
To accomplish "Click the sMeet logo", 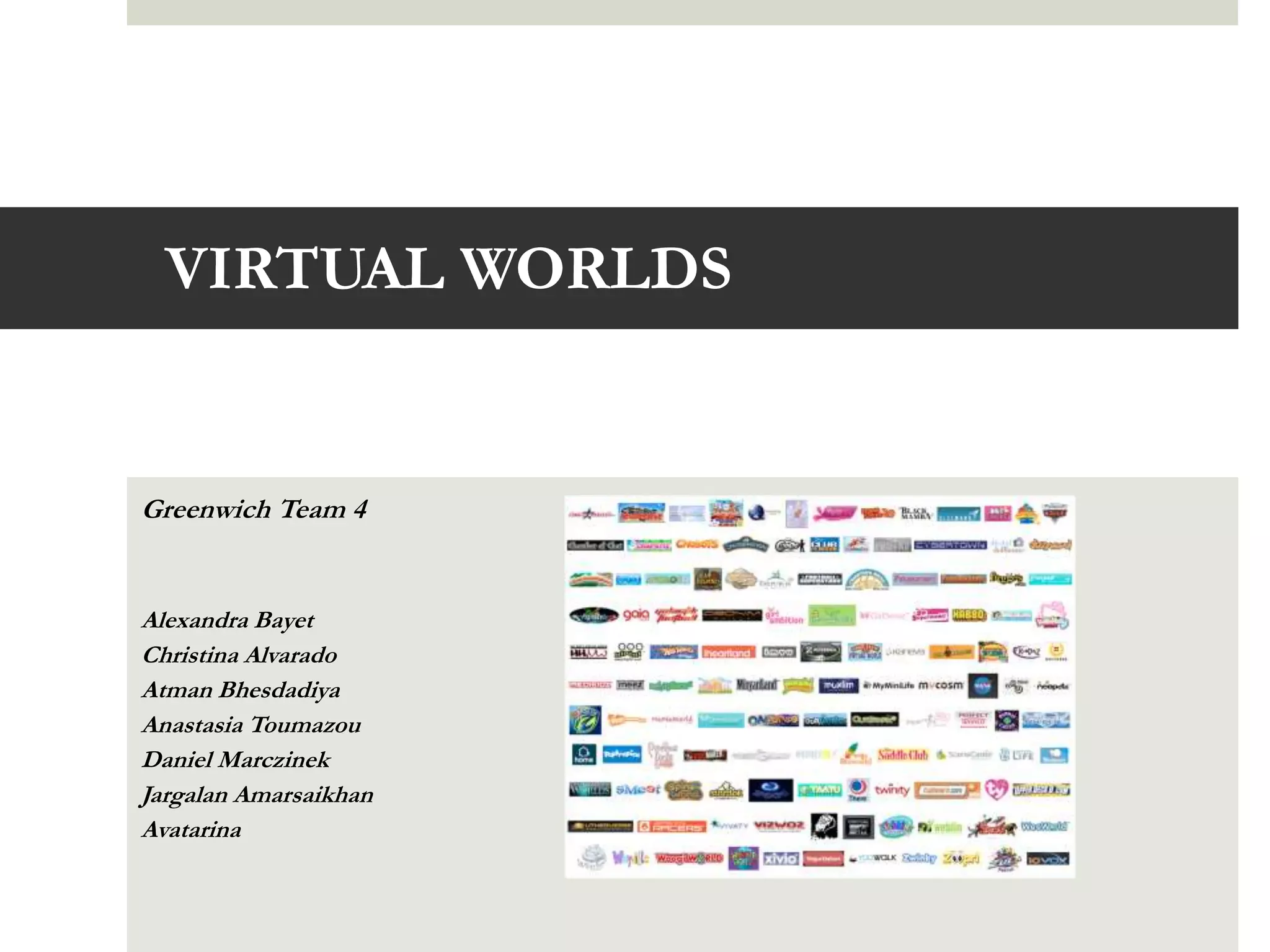I will (637, 790).
